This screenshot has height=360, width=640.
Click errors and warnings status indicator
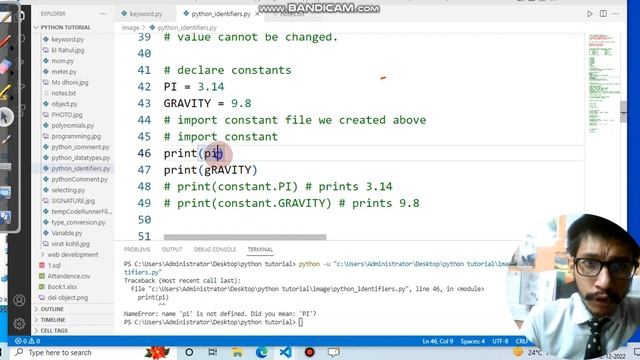[x=27, y=341]
